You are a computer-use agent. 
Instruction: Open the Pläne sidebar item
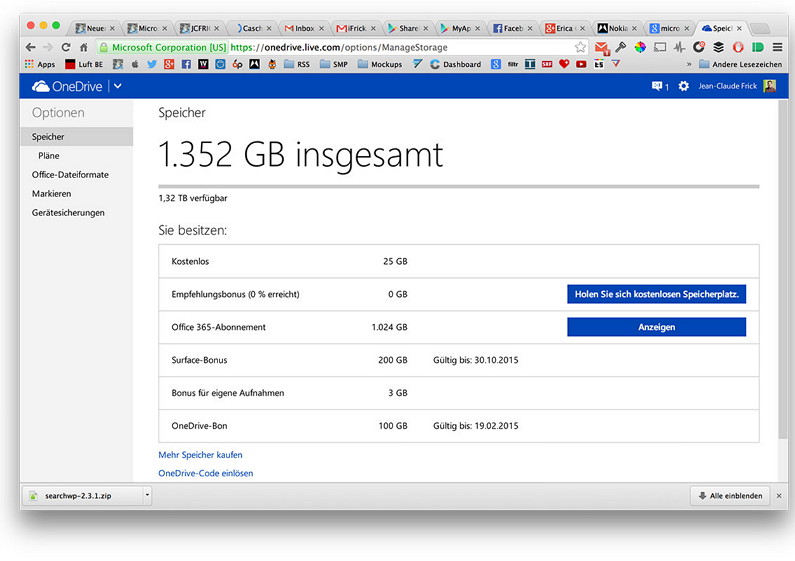tap(49, 156)
